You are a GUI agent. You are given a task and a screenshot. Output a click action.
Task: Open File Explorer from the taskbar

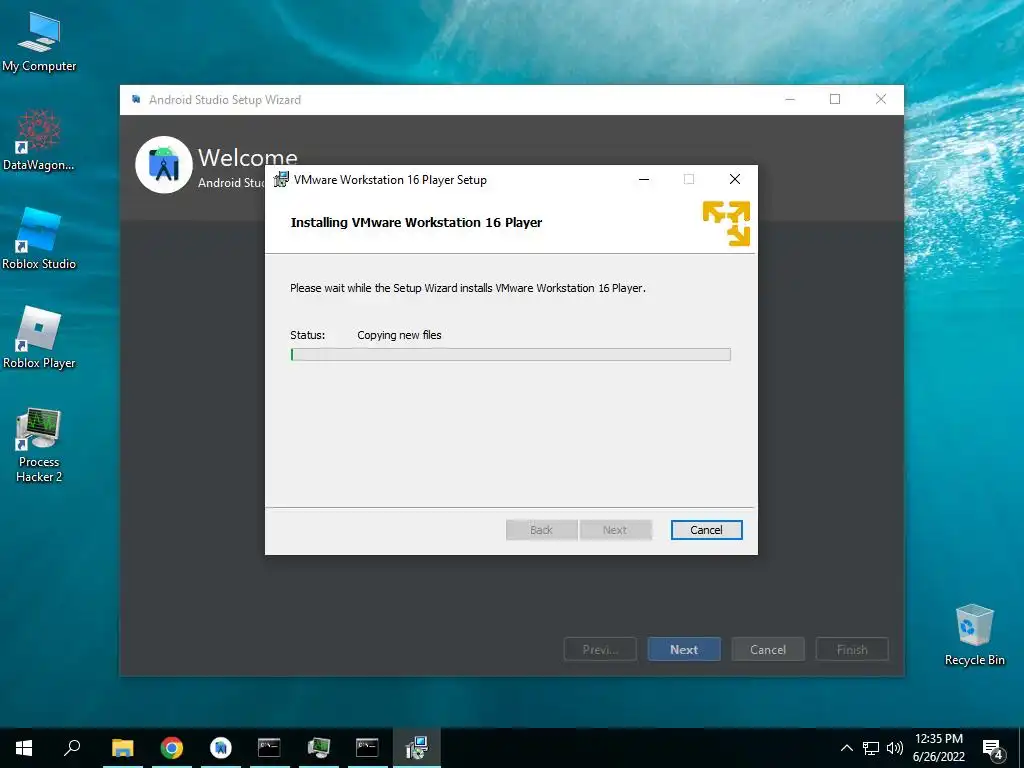pyautogui.click(x=122, y=748)
